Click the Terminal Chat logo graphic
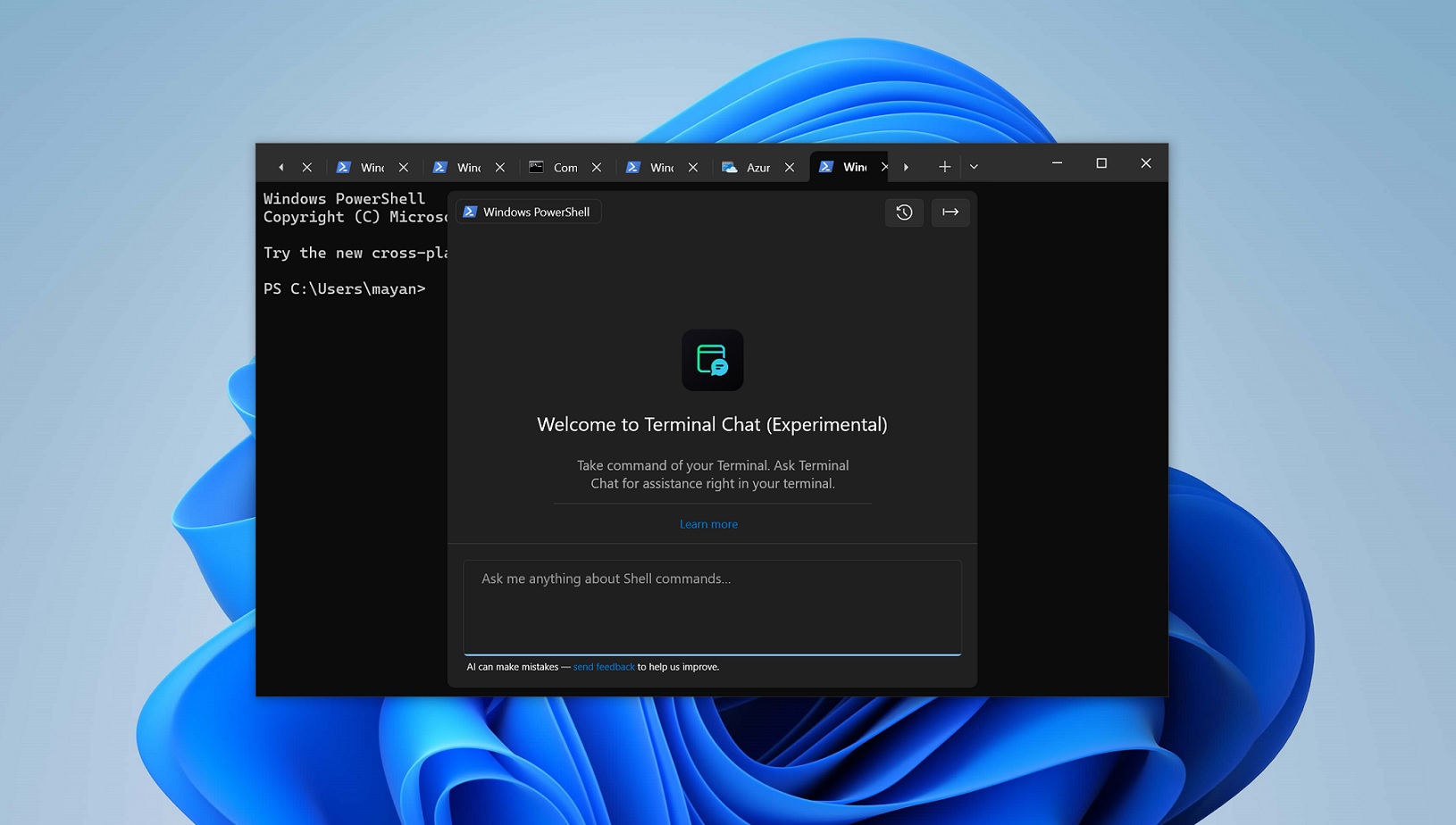Image resolution: width=1456 pixels, height=825 pixels. [x=712, y=360]
